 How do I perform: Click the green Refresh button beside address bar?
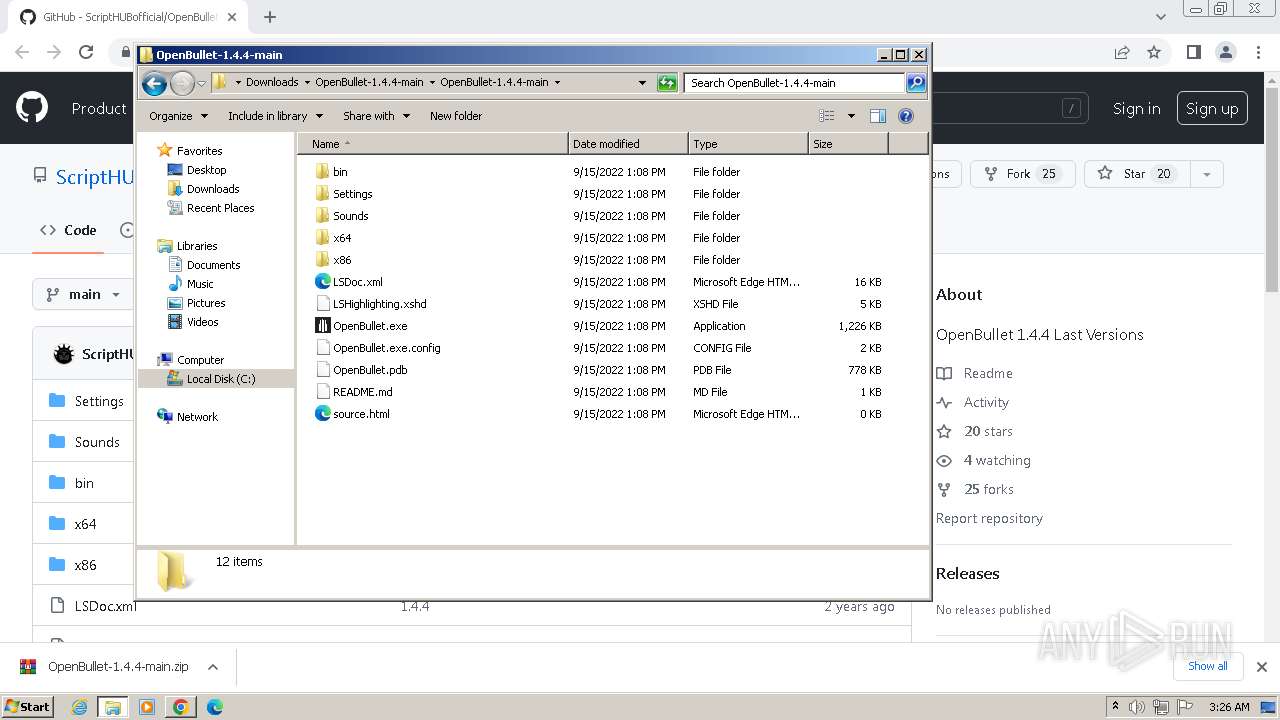(667, 83)
